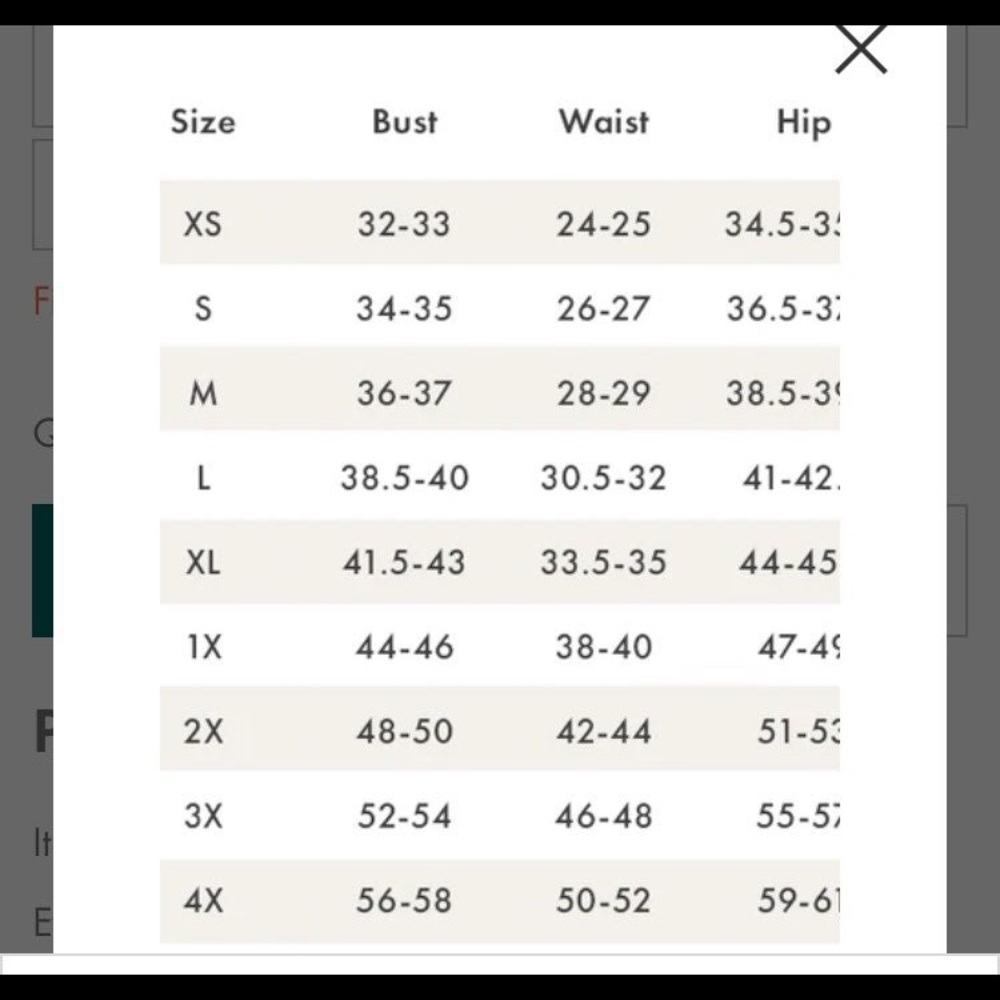The height and width of the screenshot is (1000, 1000).
Task: Select the S size row label
Action: coord(203,308)
